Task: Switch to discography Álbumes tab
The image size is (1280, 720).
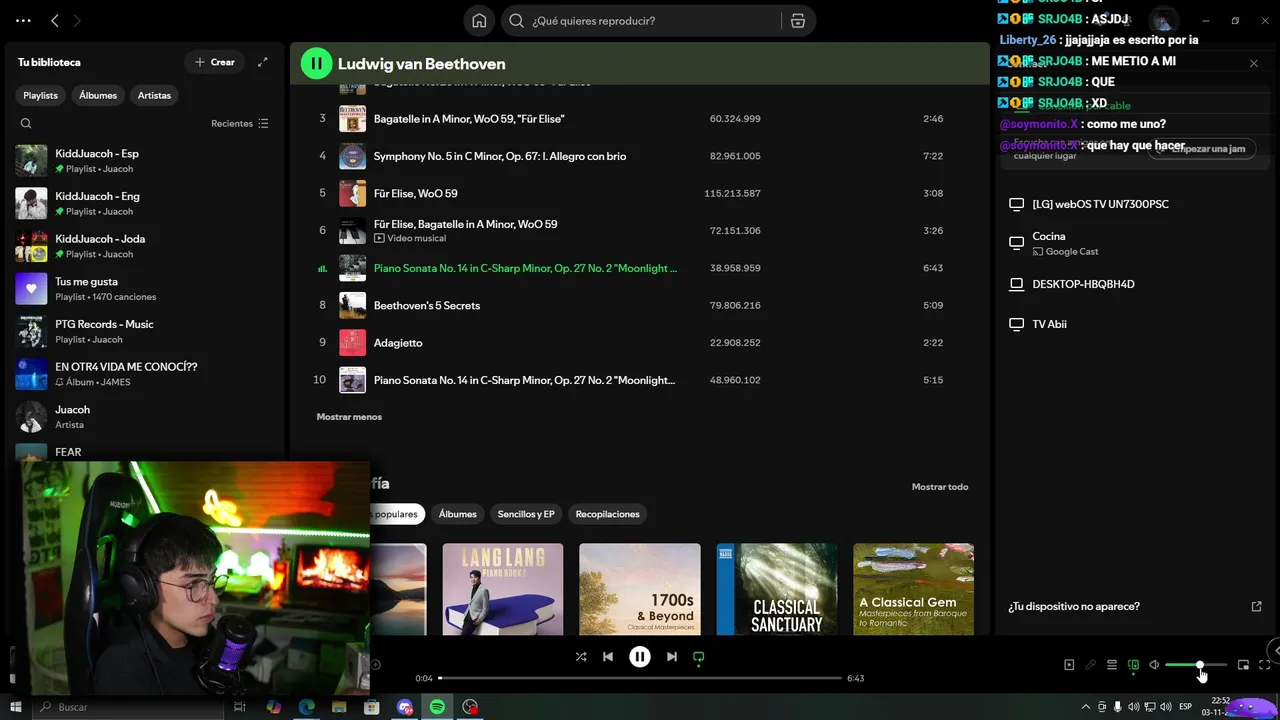Action: [x=458, y=514]
